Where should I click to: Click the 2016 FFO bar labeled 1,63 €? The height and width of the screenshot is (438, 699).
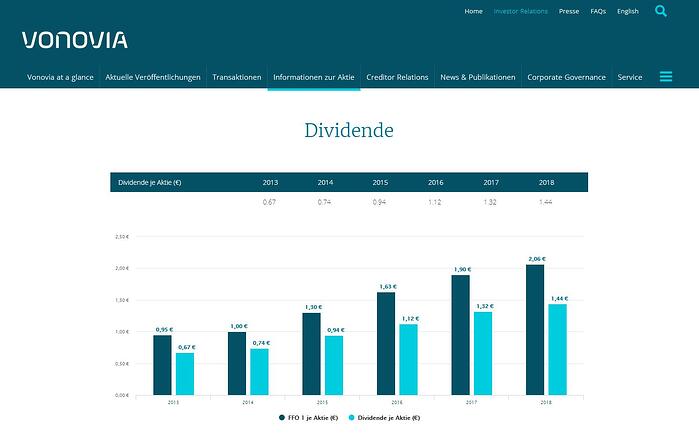click(386, 344)
